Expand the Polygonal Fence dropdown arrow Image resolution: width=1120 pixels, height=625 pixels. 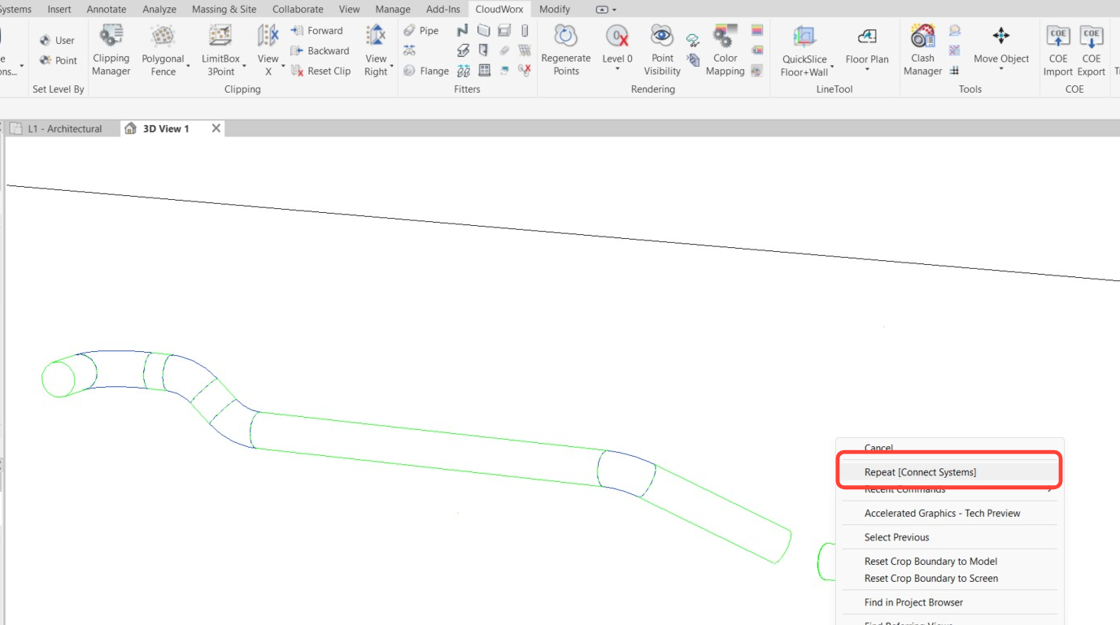[x=188, y=66]
